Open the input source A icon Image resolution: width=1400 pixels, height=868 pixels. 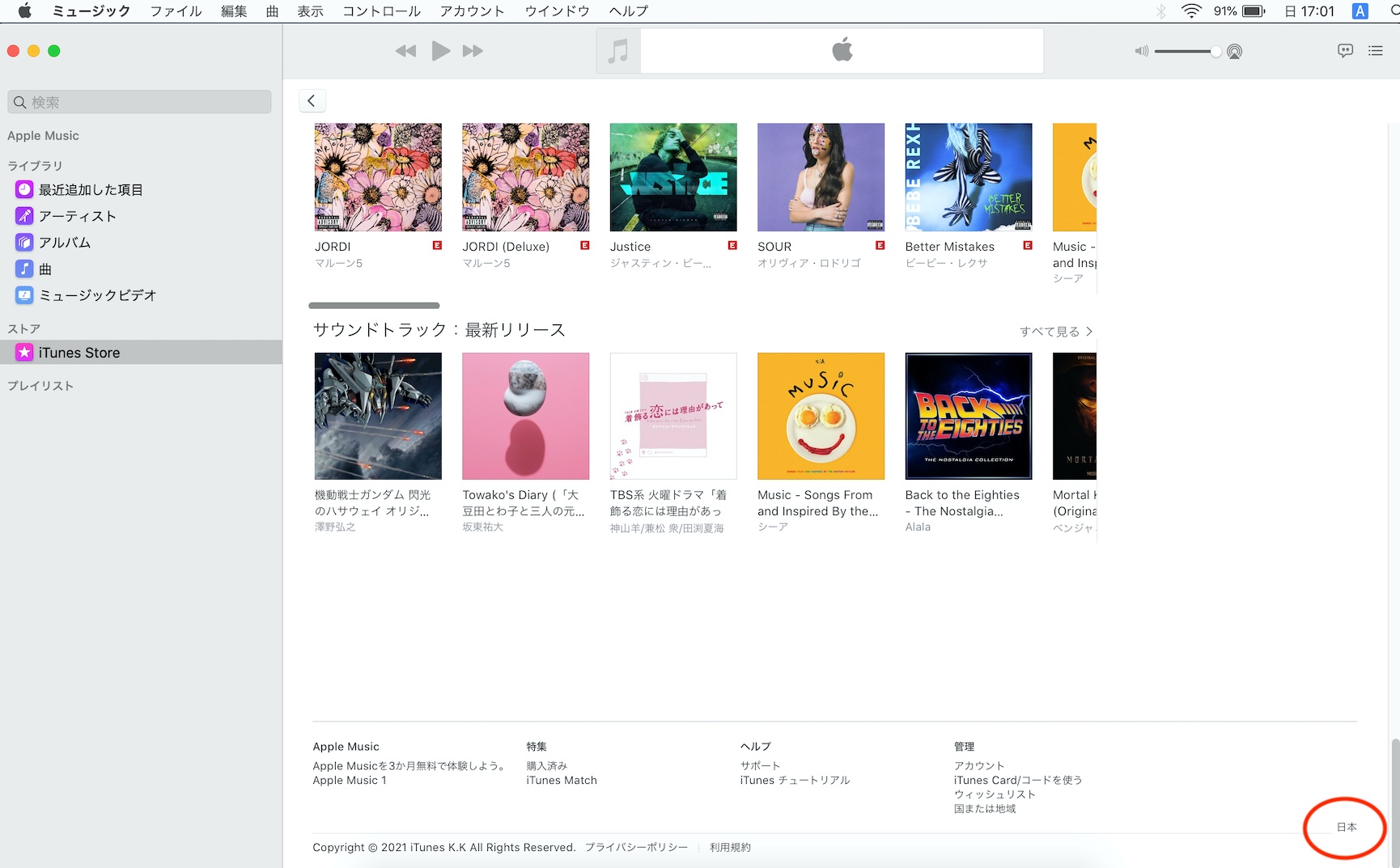pos(1360,11)
